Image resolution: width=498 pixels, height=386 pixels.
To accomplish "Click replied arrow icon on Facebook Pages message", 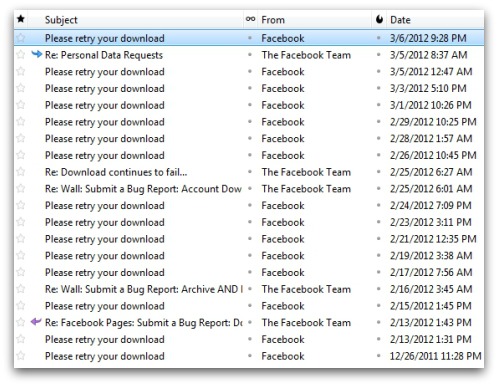I will (36, 322).
